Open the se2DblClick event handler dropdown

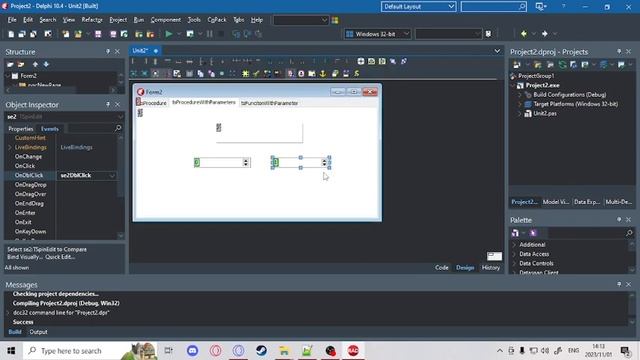[x=112, y=176]
